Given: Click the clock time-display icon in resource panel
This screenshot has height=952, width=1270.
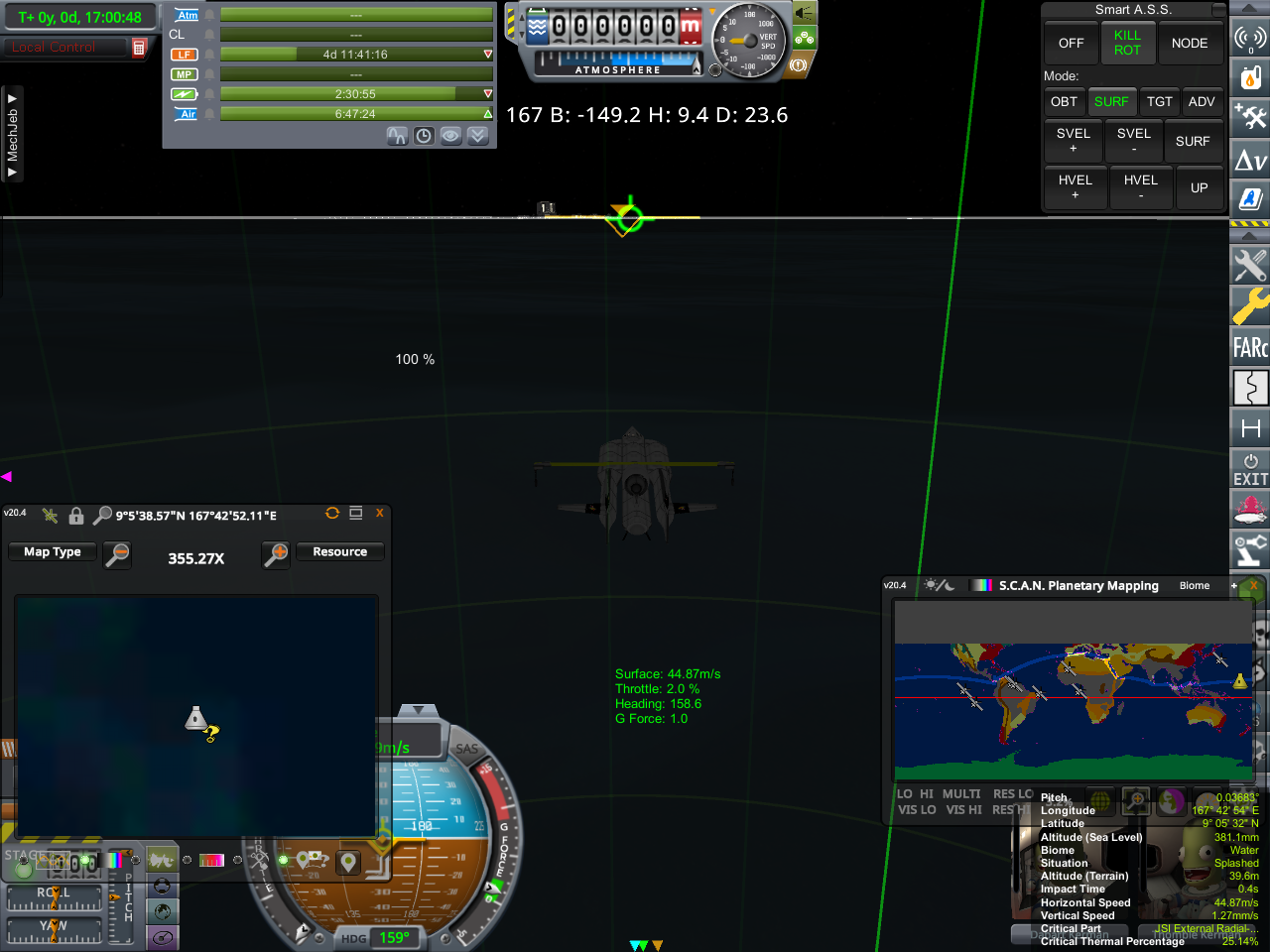Looking at the screenshot, I should point(424,136).
